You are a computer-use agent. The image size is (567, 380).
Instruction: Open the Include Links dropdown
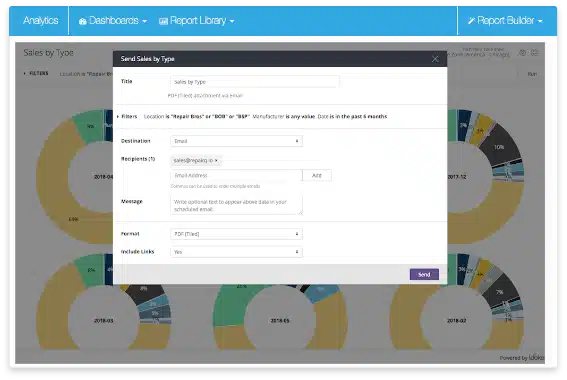pos(236,252)
